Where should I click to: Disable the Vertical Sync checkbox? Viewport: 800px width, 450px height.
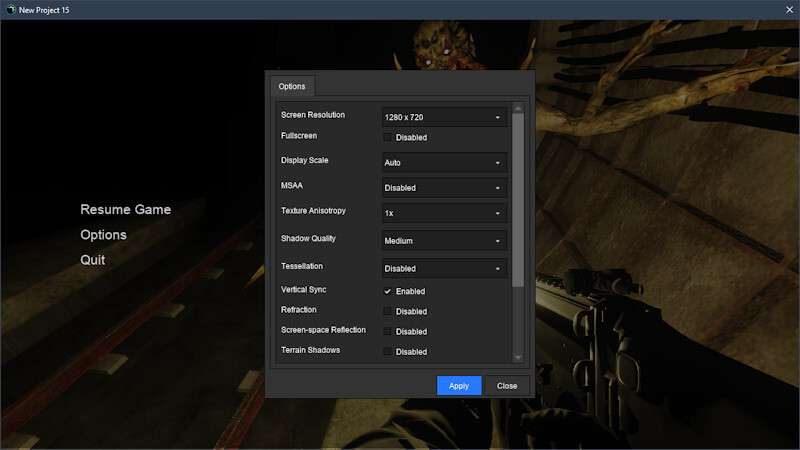[x=388, y=291]
